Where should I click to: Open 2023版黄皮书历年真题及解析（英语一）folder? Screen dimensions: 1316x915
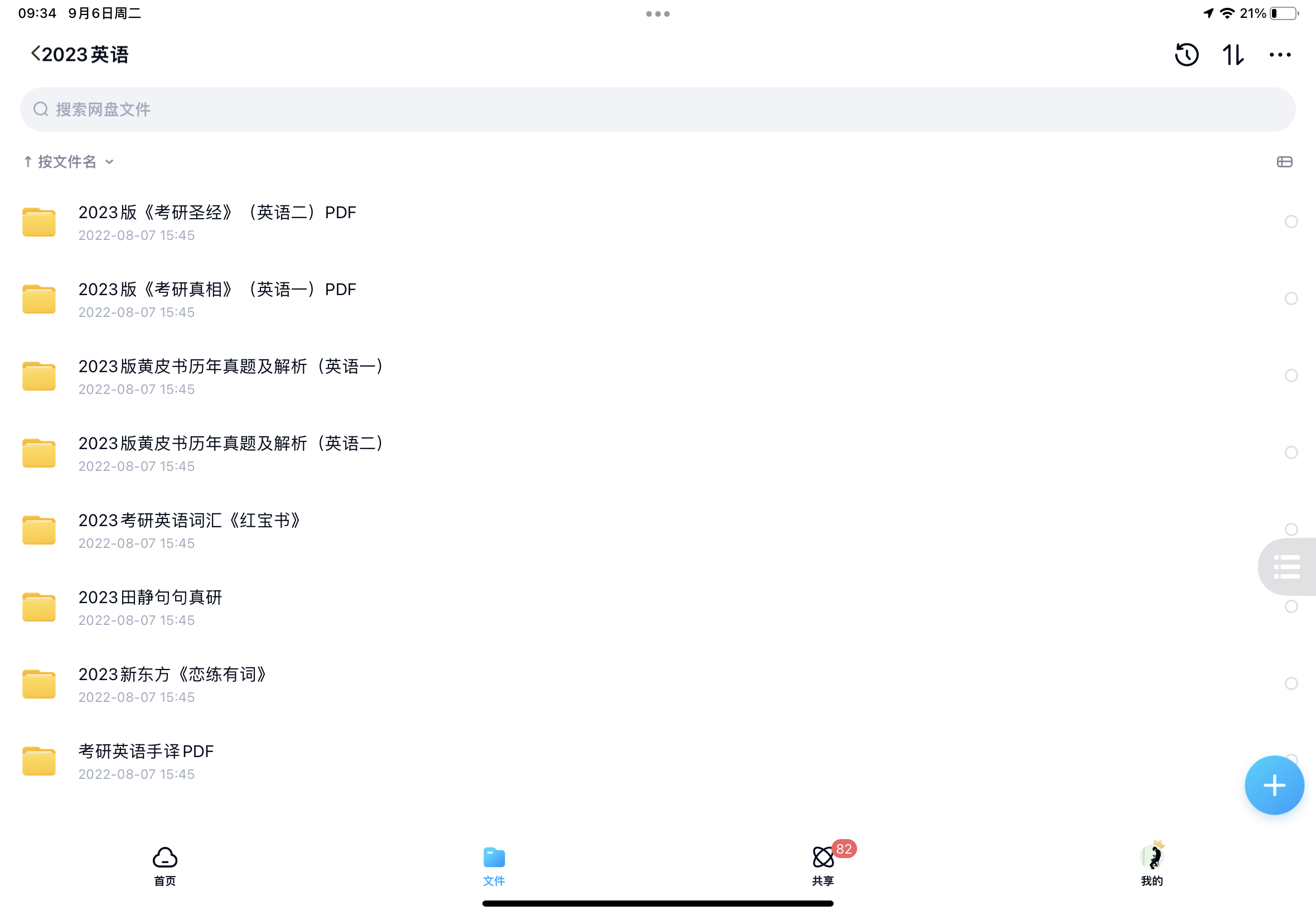[230, 367]
